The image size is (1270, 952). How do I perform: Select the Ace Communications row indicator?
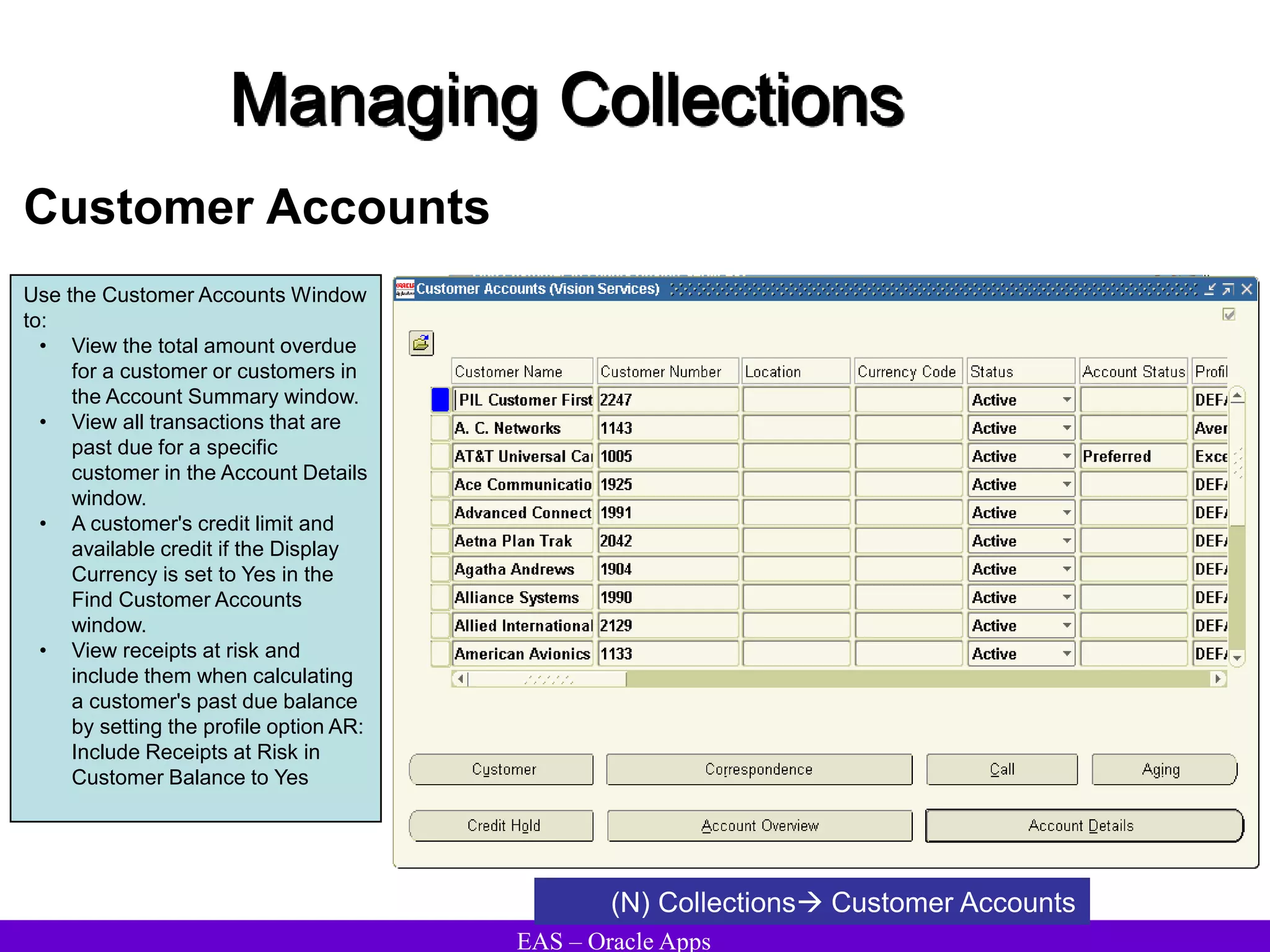click(440, 484)
